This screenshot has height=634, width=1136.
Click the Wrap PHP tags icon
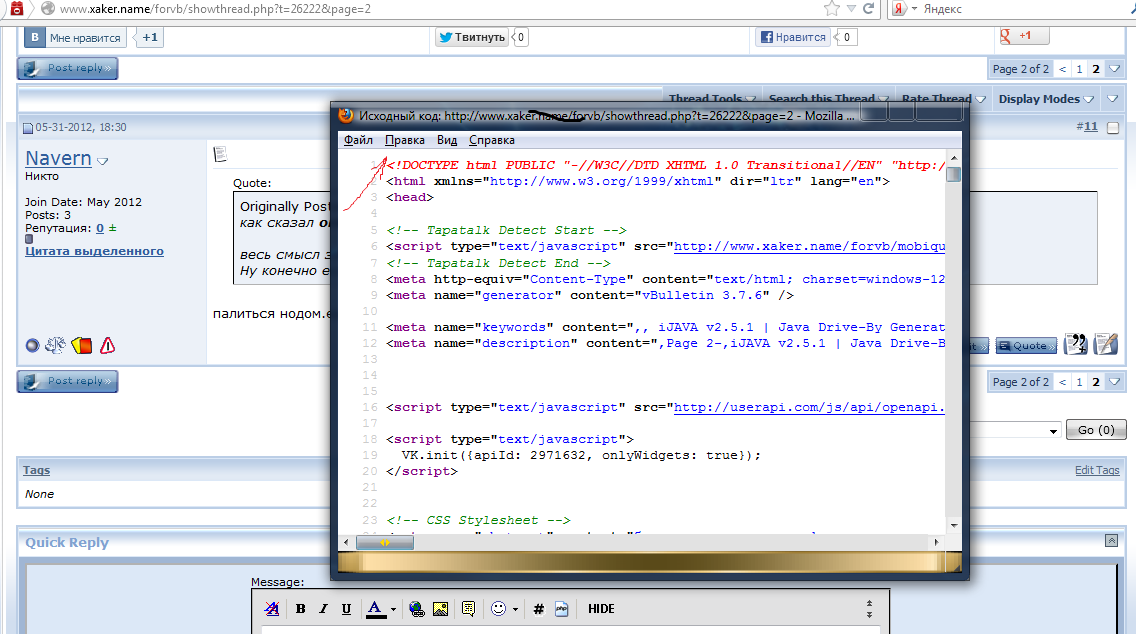coord(561,609)
